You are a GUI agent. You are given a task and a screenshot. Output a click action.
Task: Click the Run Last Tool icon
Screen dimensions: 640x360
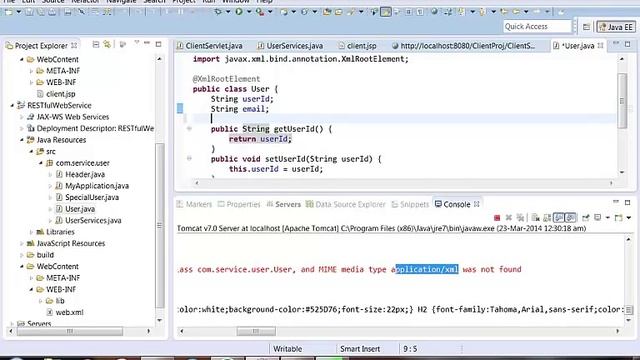click(260, 12)
